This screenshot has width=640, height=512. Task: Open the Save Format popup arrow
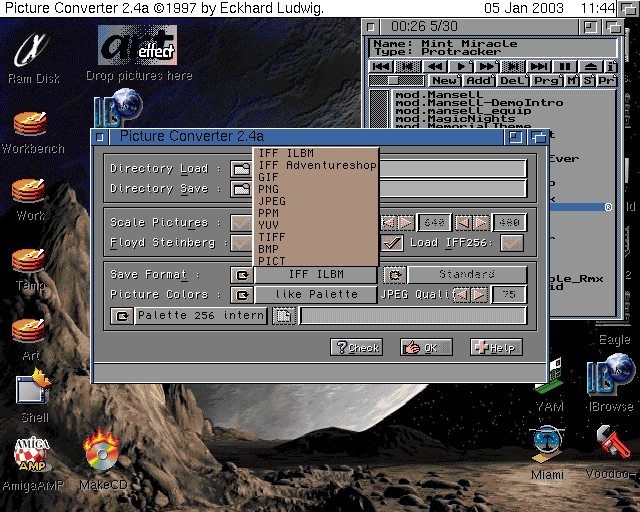242,275
